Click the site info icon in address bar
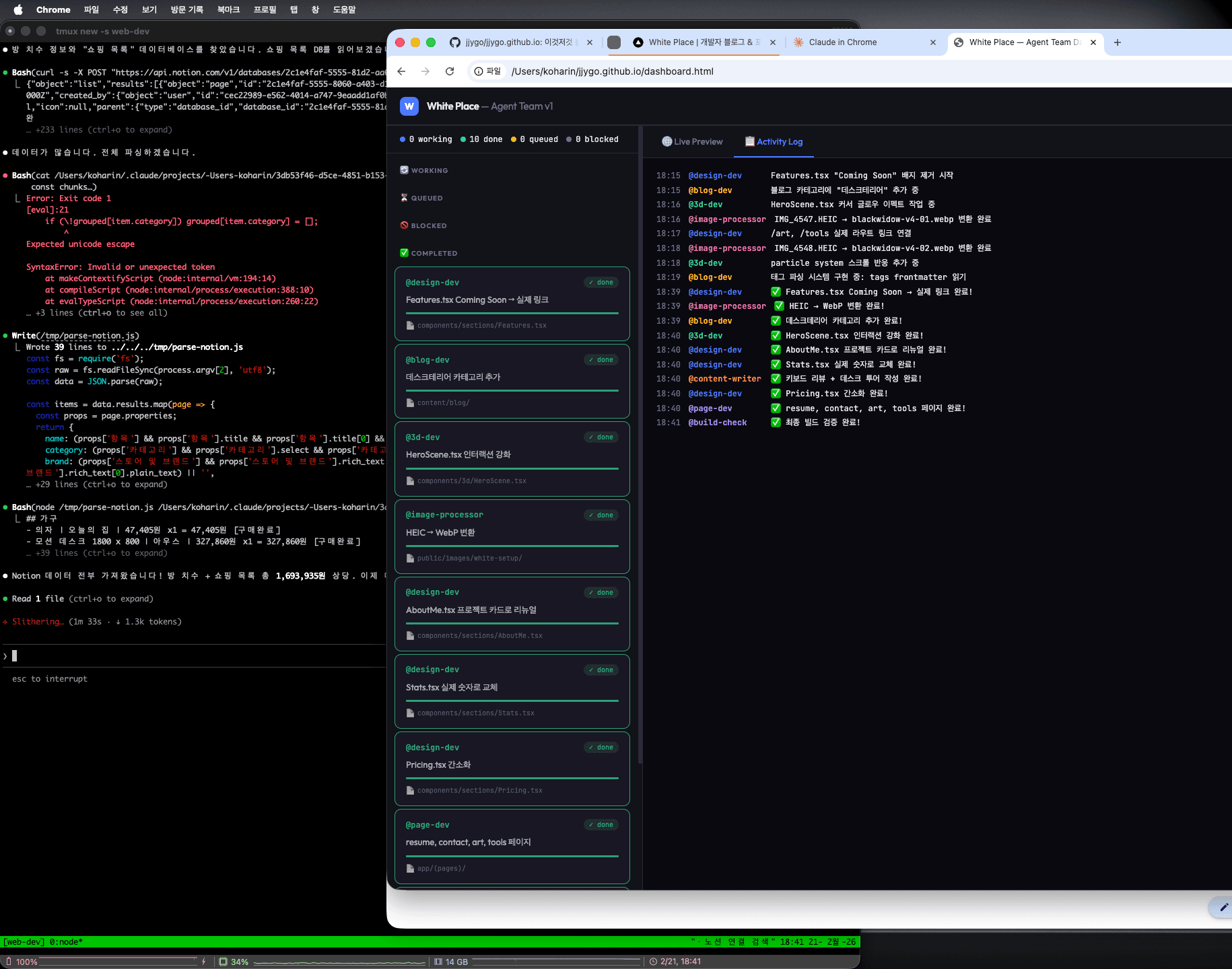Screen dimensions: 1232x969 coord(479,71)
